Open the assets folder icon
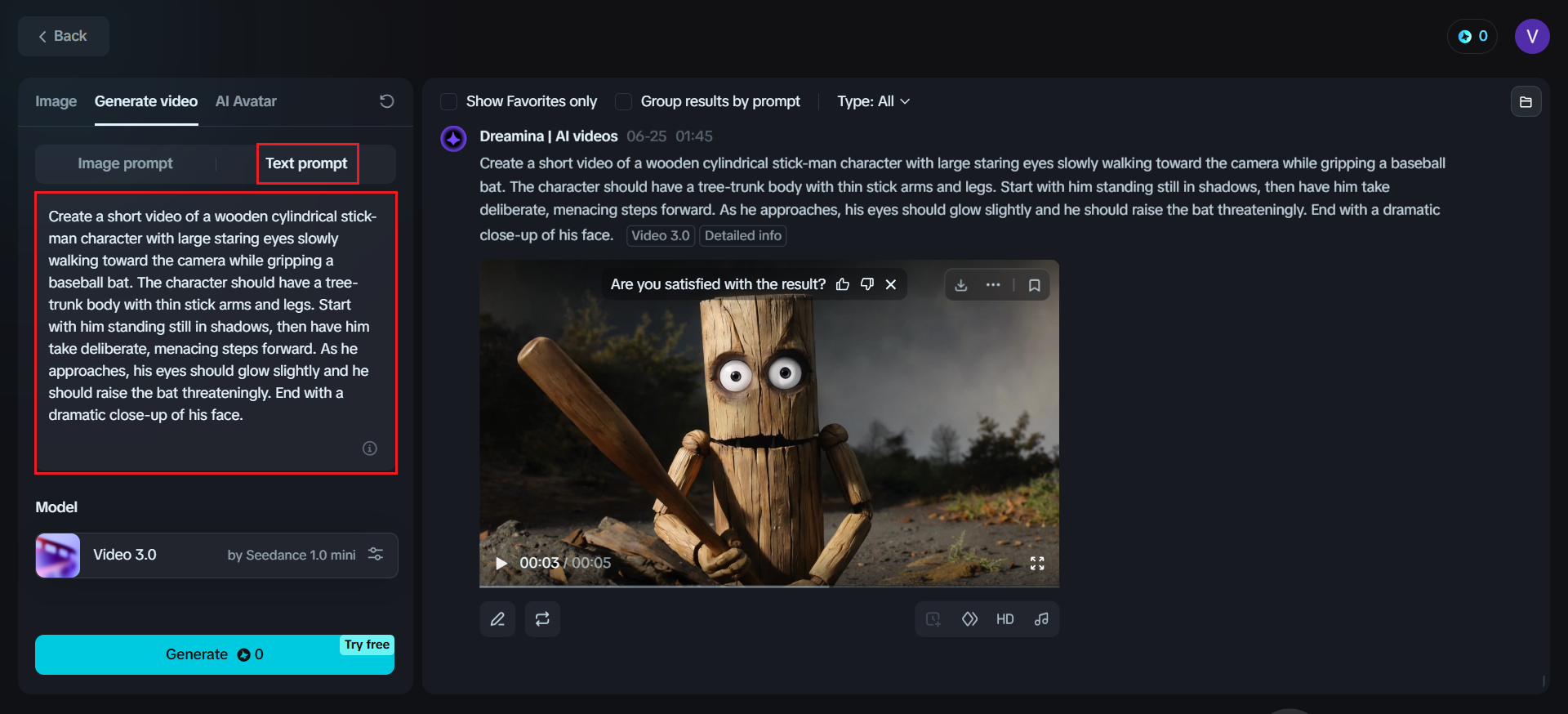The height and width of the screenshot is (714, 1568). (x=1526, y=102)
